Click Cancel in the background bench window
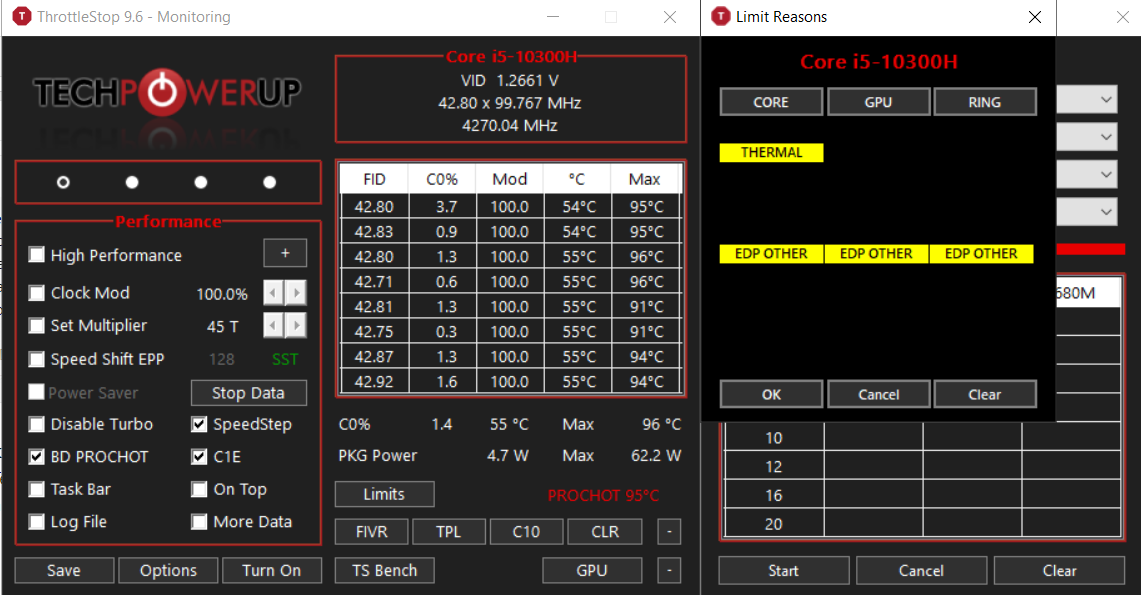The image size is (1141, 595). (921, 570)
